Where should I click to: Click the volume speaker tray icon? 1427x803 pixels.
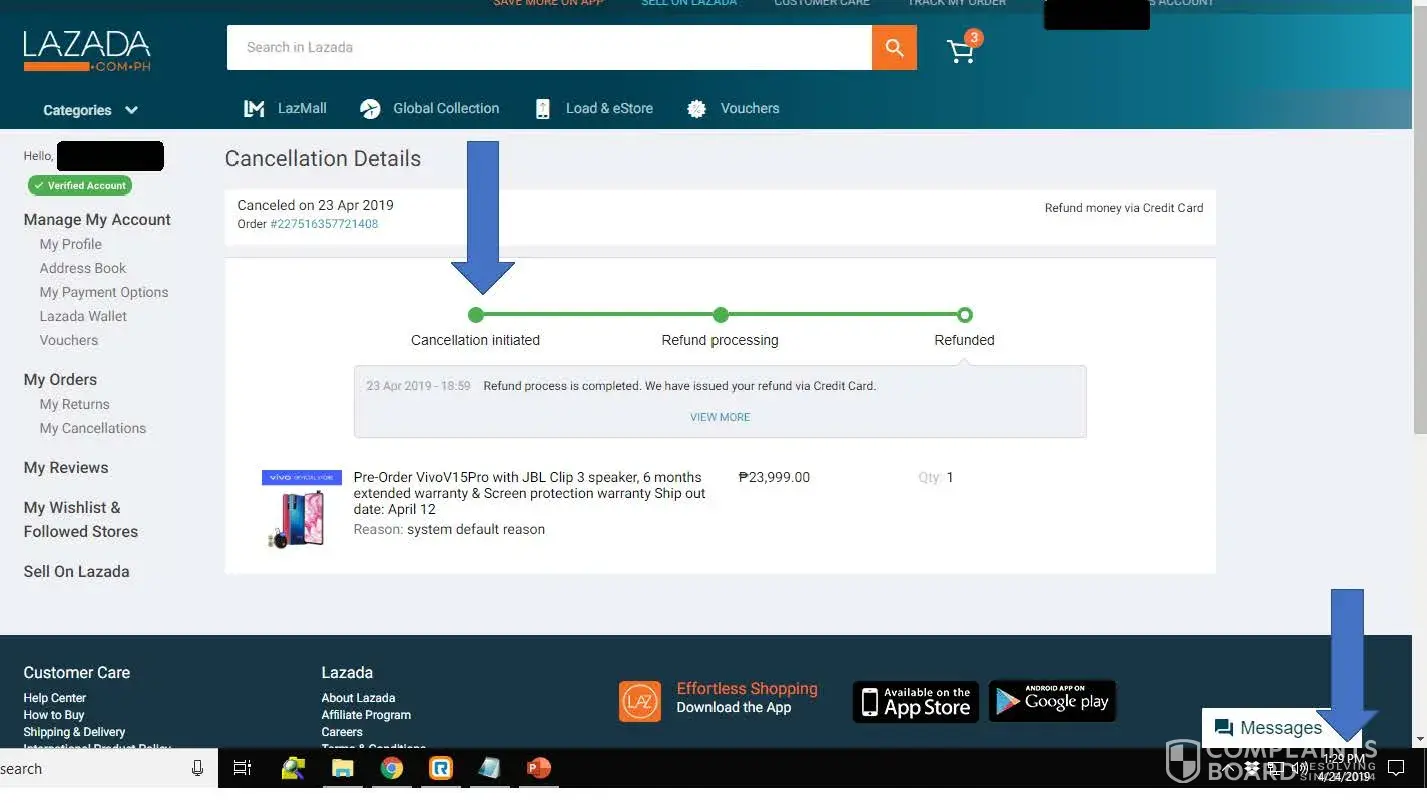click(1299, 768)
